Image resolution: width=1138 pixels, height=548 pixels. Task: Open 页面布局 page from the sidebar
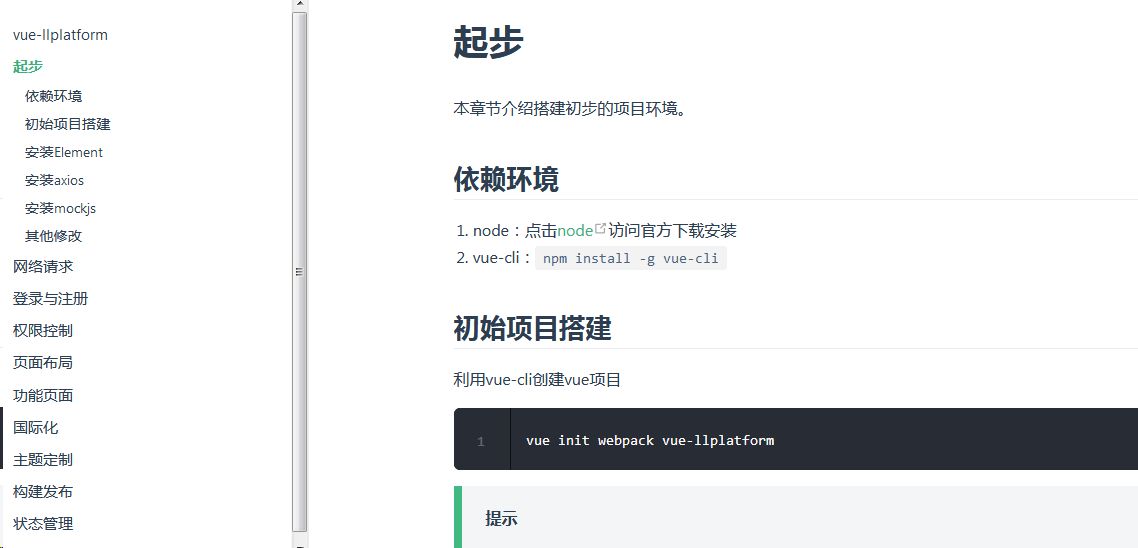pyautogui.click(x=43, y=363)
